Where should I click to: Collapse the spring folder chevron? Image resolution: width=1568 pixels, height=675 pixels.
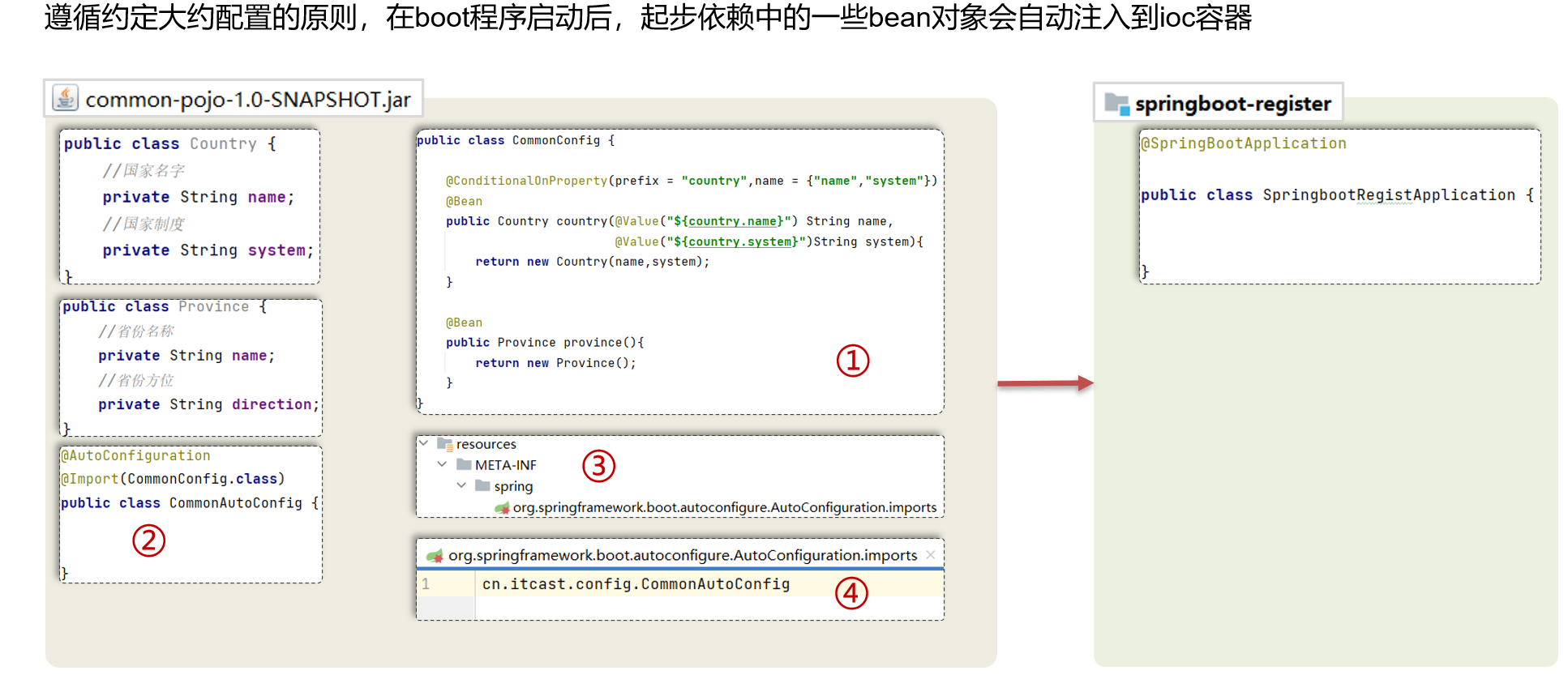[461, 485]
